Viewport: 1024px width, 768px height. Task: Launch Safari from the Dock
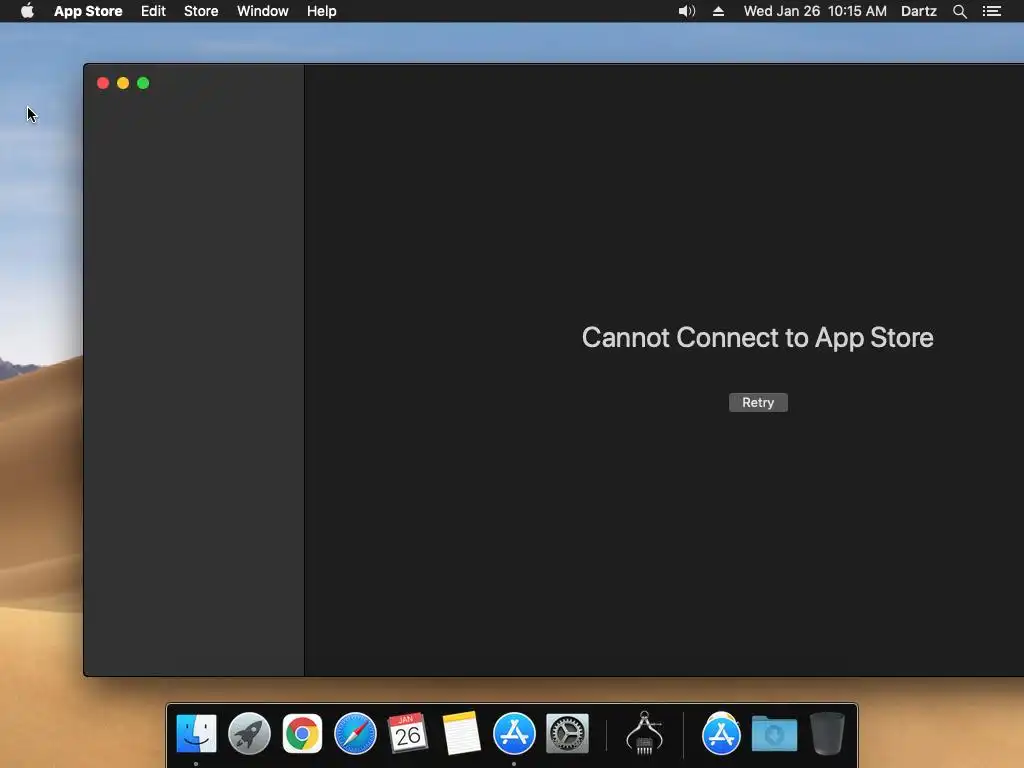pyautogui.click(x=355, y=733)
